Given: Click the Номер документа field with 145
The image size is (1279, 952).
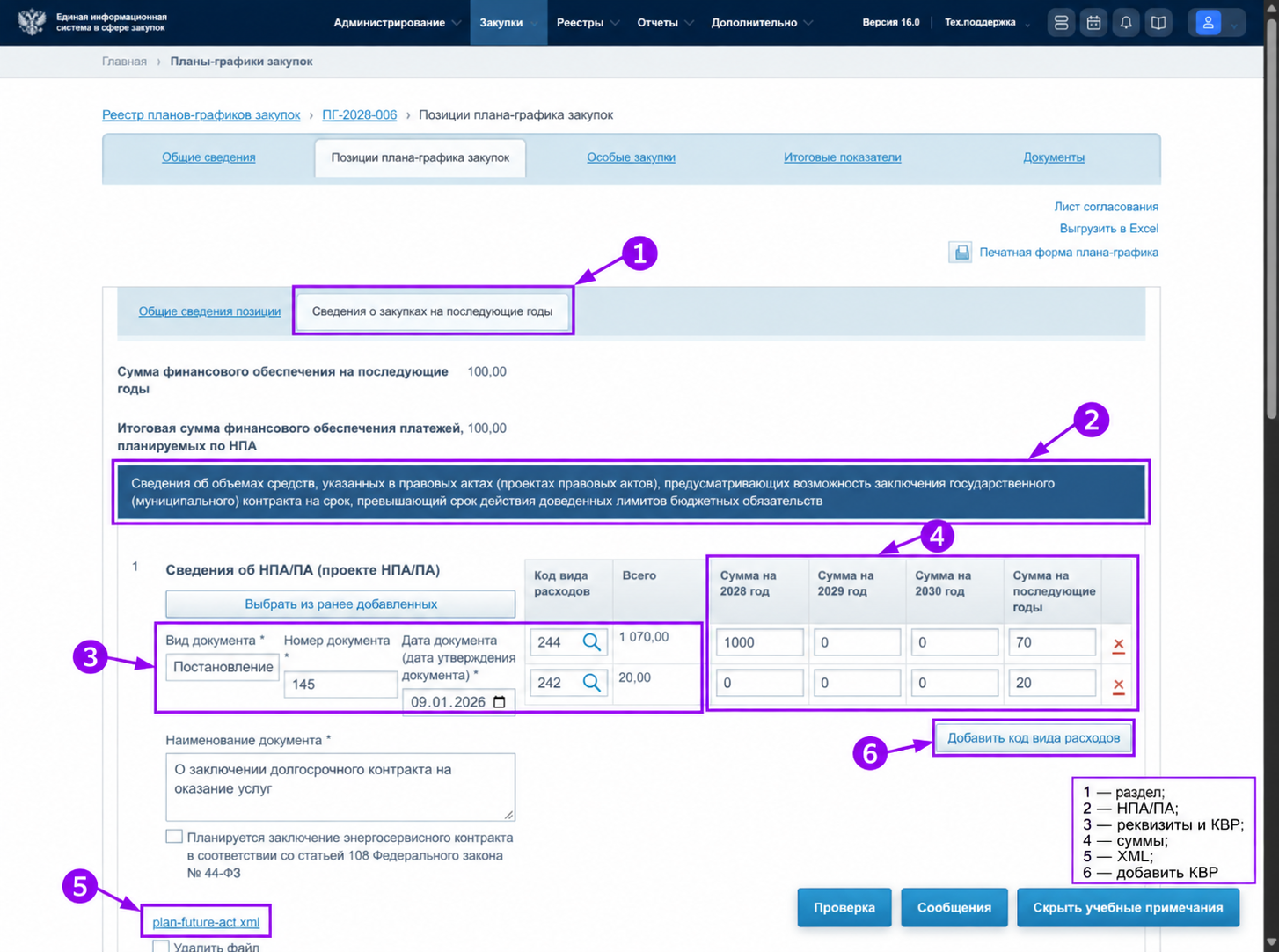Looking at the screenshot, I should pyautogui.click(x=340, y=684).
